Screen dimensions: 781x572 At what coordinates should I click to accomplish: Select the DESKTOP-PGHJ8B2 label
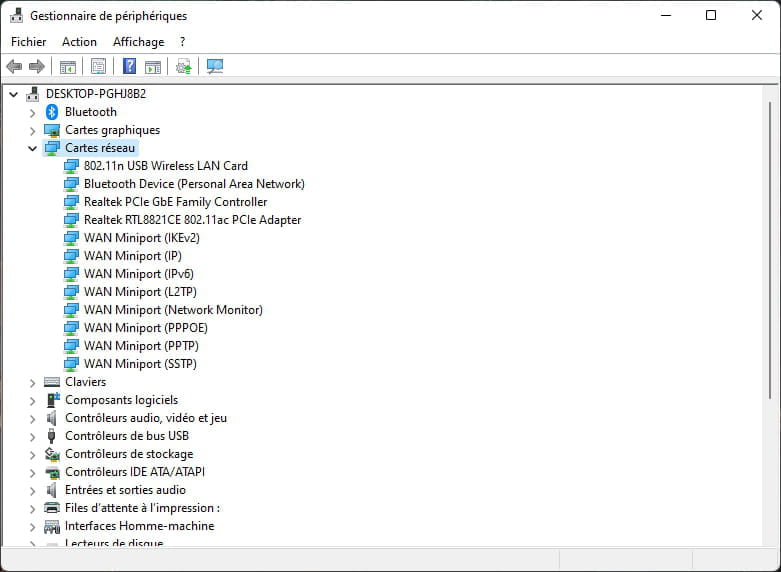96,94
